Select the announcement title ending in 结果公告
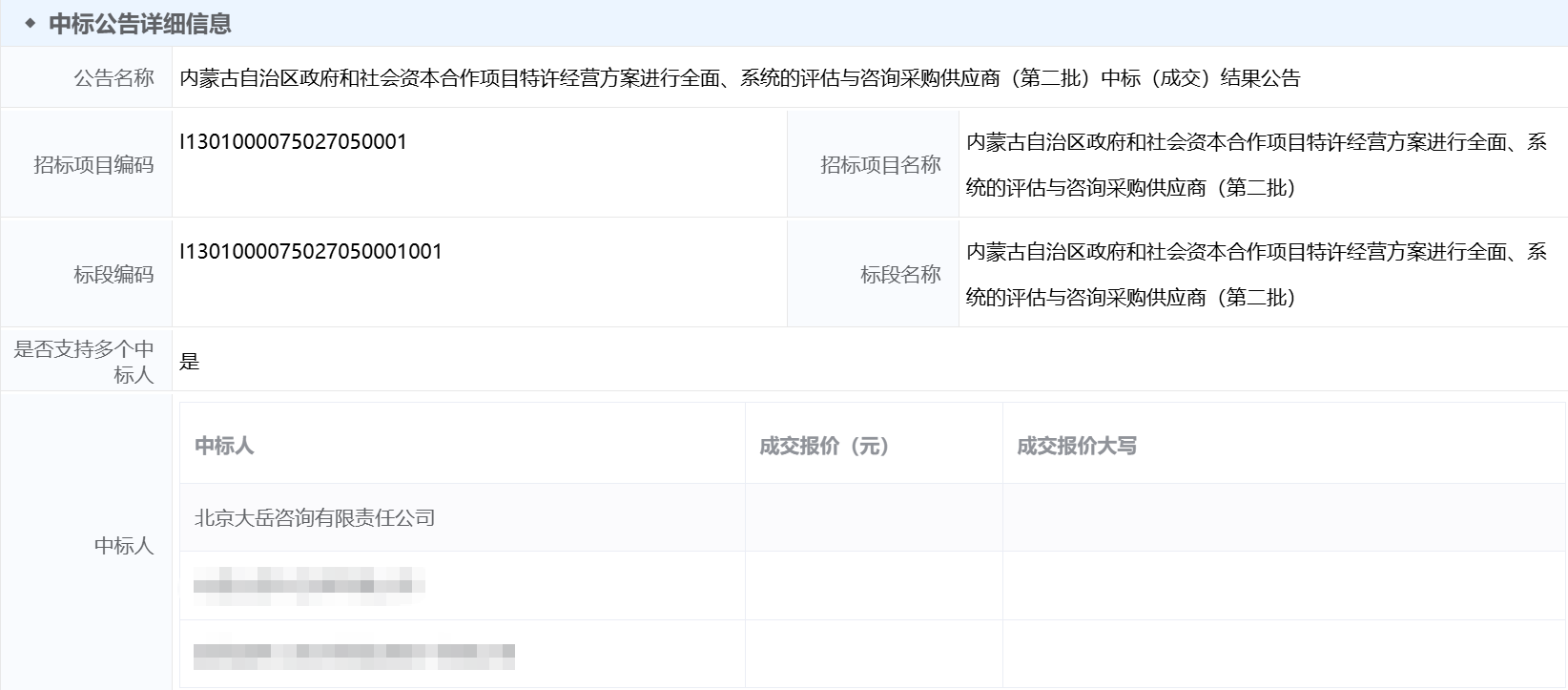This screenshot has width=1568, height=690. click(x=739, y=78)
